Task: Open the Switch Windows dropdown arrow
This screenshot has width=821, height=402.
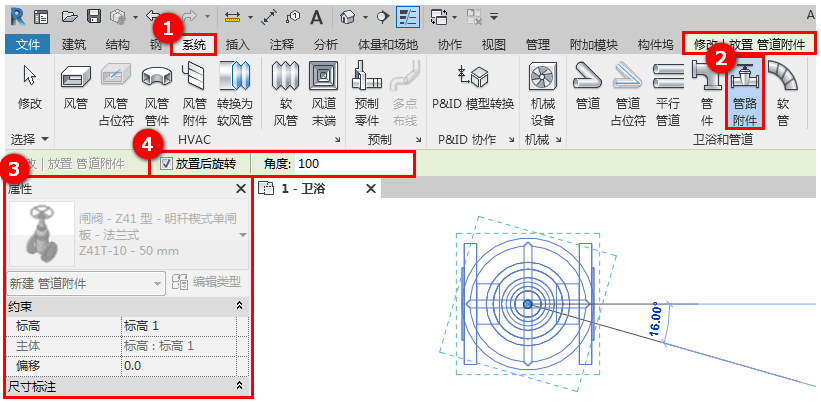Action: 454,17
